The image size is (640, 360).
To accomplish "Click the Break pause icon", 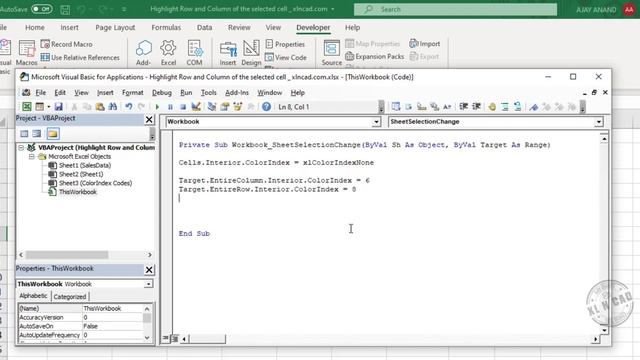I will (170, 107).
